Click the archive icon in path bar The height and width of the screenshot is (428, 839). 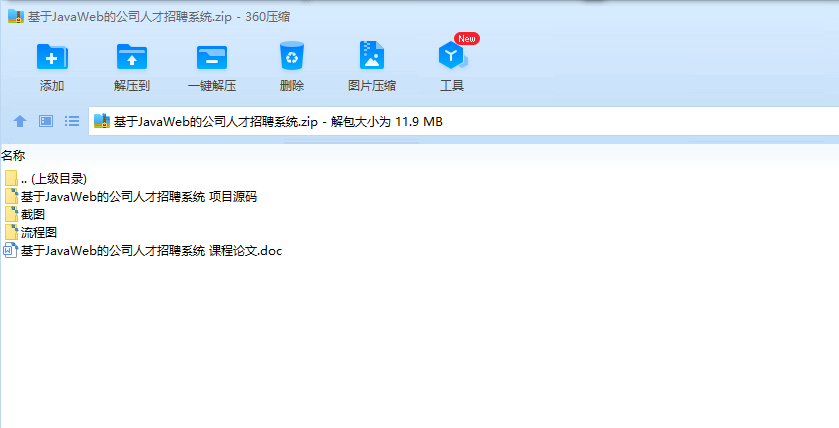point(102,121)
